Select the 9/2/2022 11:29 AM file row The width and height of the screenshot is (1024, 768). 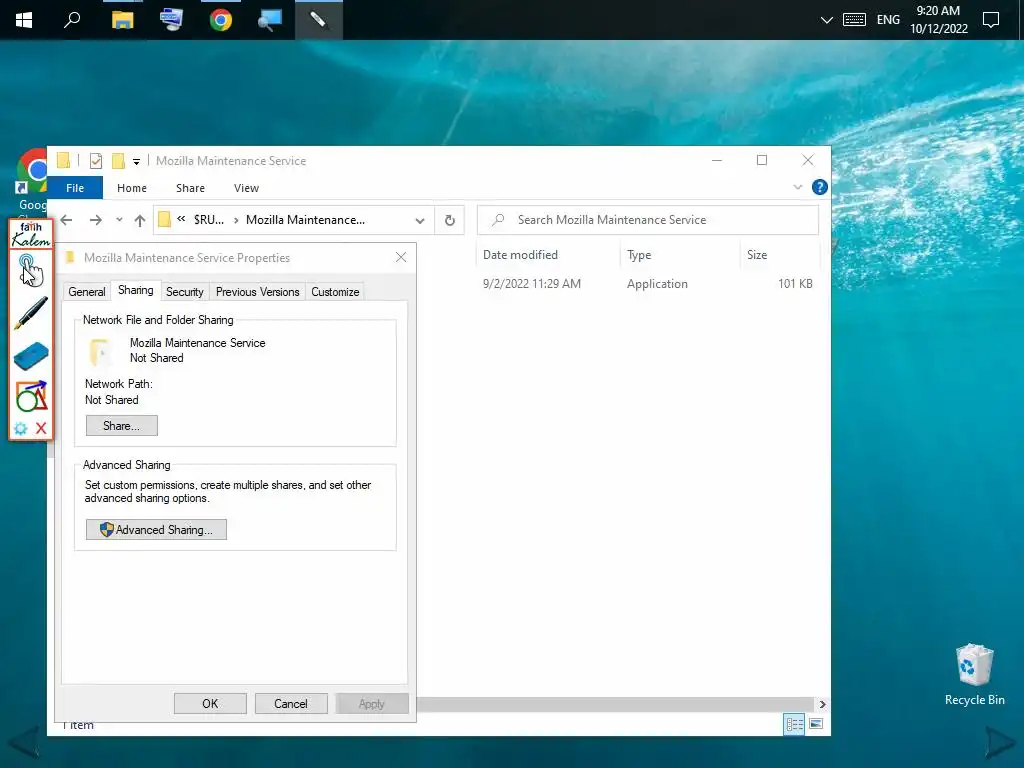click(x=532, y=284)
